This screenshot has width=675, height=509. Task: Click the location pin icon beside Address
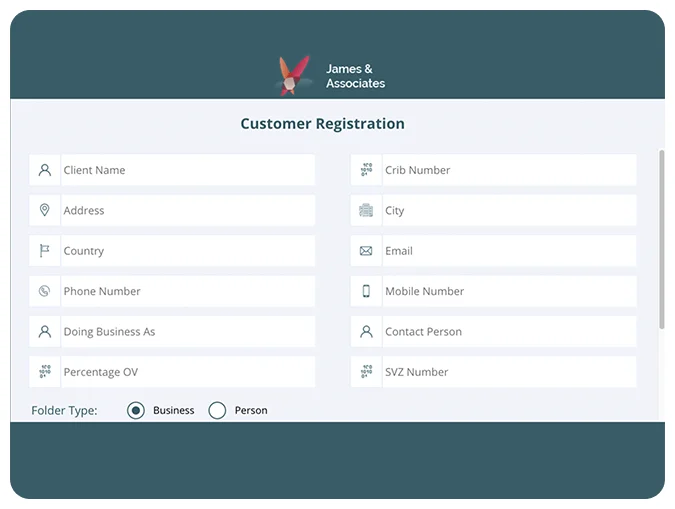tap(44, 210)
